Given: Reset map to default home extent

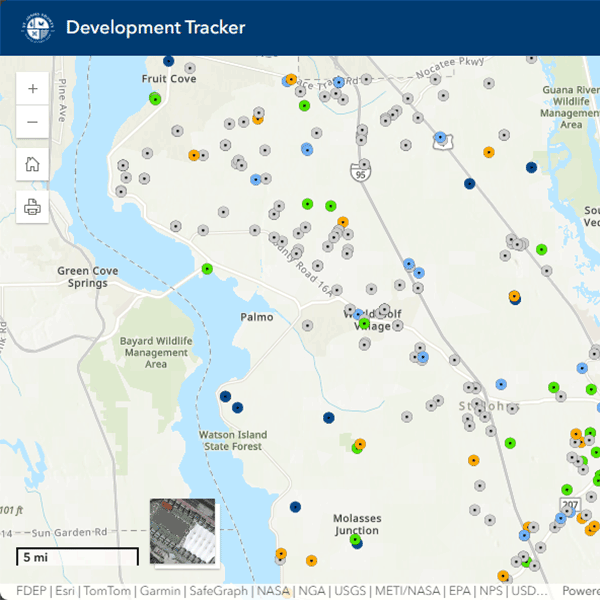Looking at the screenshot, I should tap(32, 165).
